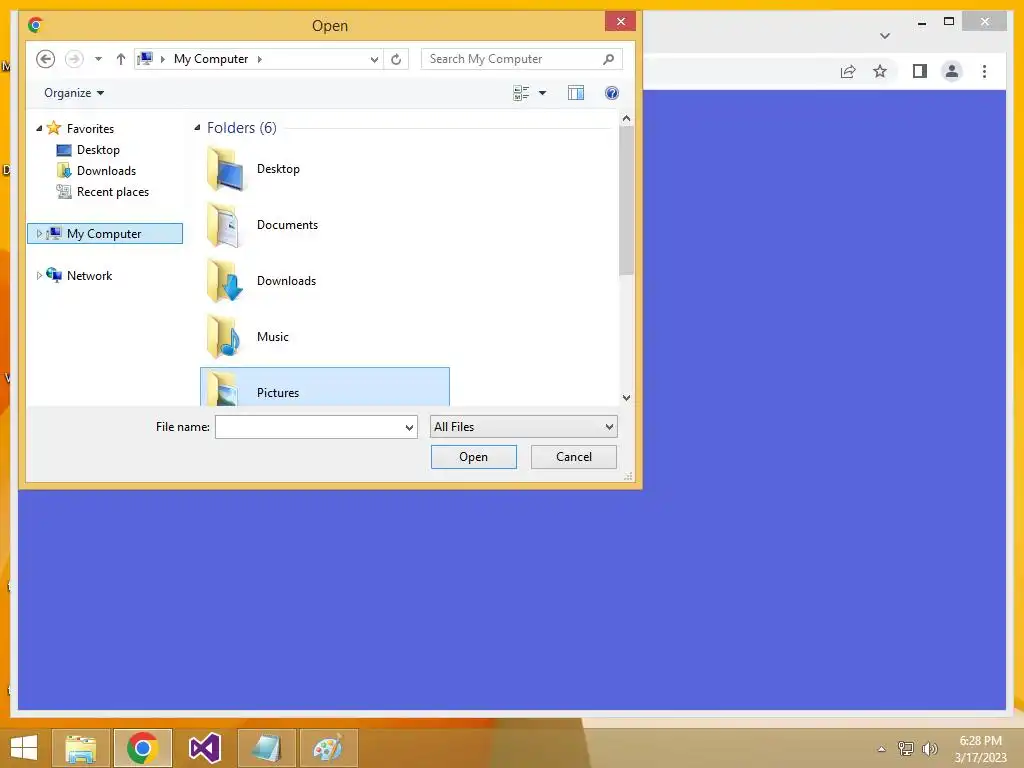Click the taskbar clock 6:28 PM

click(980, 741)
